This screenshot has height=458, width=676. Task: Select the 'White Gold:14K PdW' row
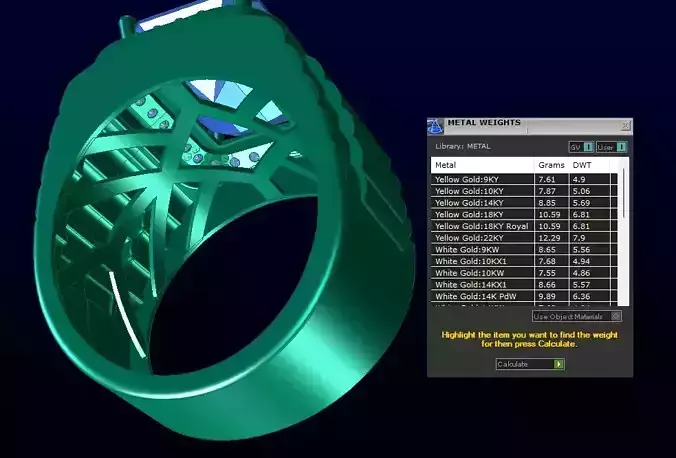pos(524,296)
